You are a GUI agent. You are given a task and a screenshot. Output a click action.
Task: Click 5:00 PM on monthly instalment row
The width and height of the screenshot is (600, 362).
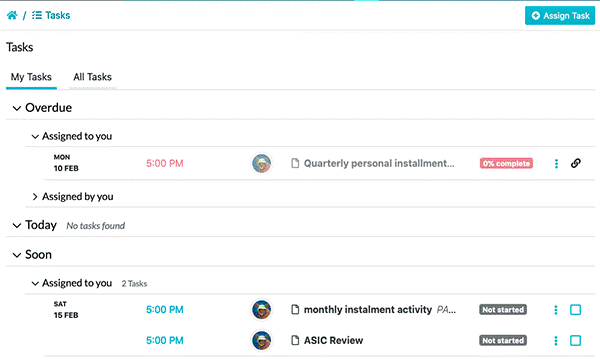tap(165, 310)
